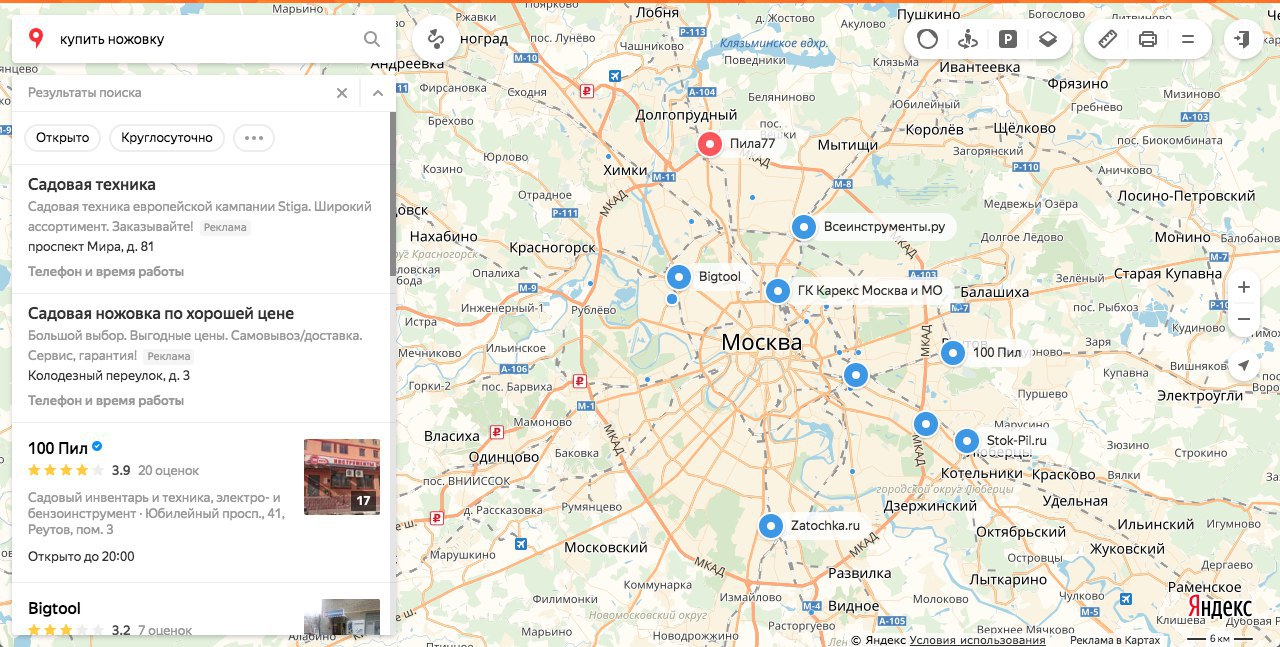Click the sign-in icon
The width and height of the screenshot is (1280, 647).
click(x=1243, y=39)
